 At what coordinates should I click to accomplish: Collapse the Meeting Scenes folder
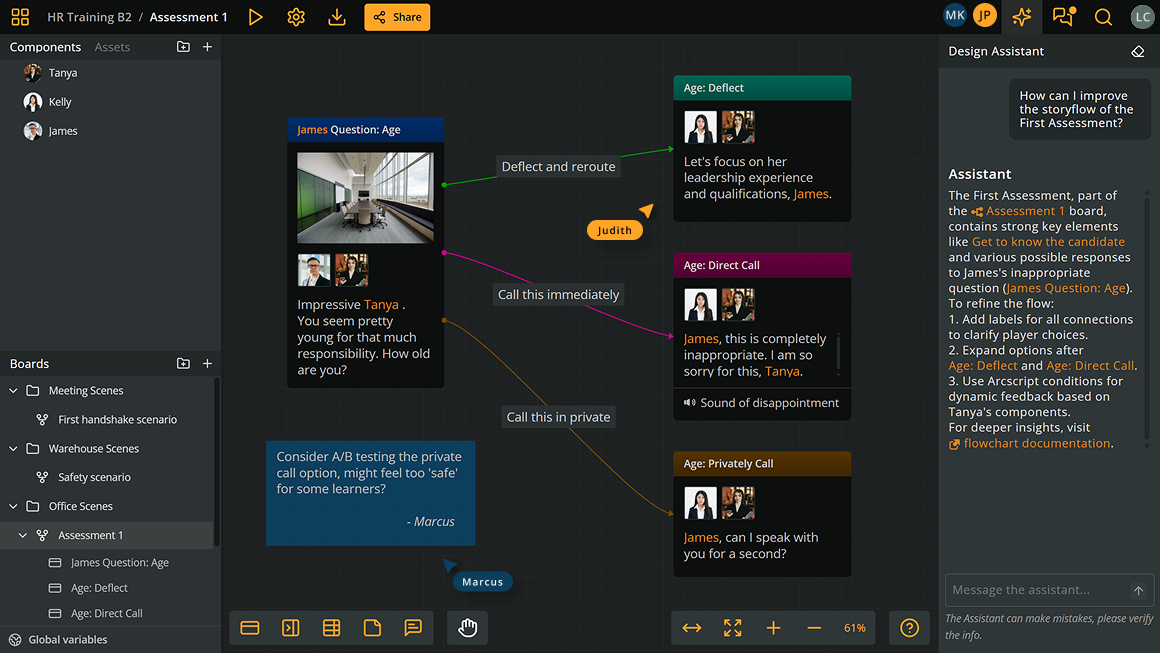14,391
